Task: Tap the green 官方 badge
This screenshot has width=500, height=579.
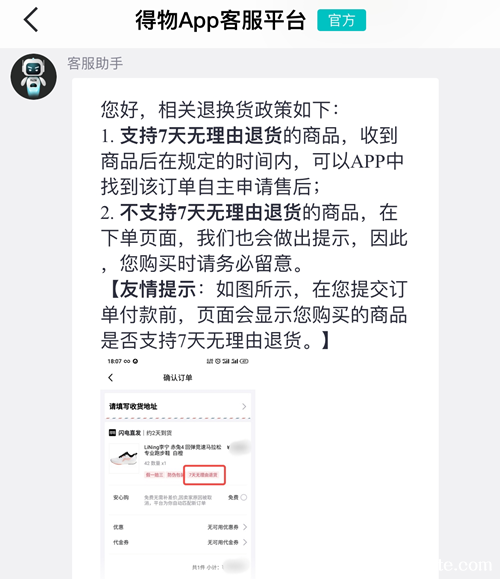Action: pos(342,20)
